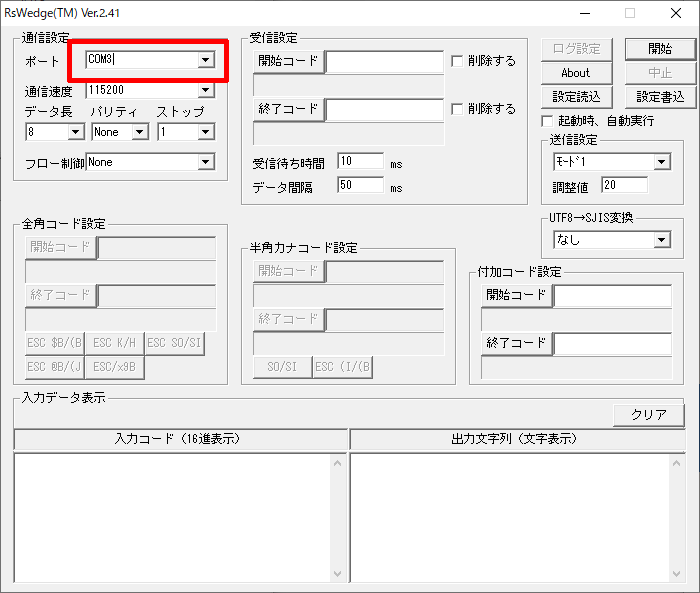Open the UTF8→SJIS変換 なし dropdown
The image size is (700, 593).
(x=662, y=240)
